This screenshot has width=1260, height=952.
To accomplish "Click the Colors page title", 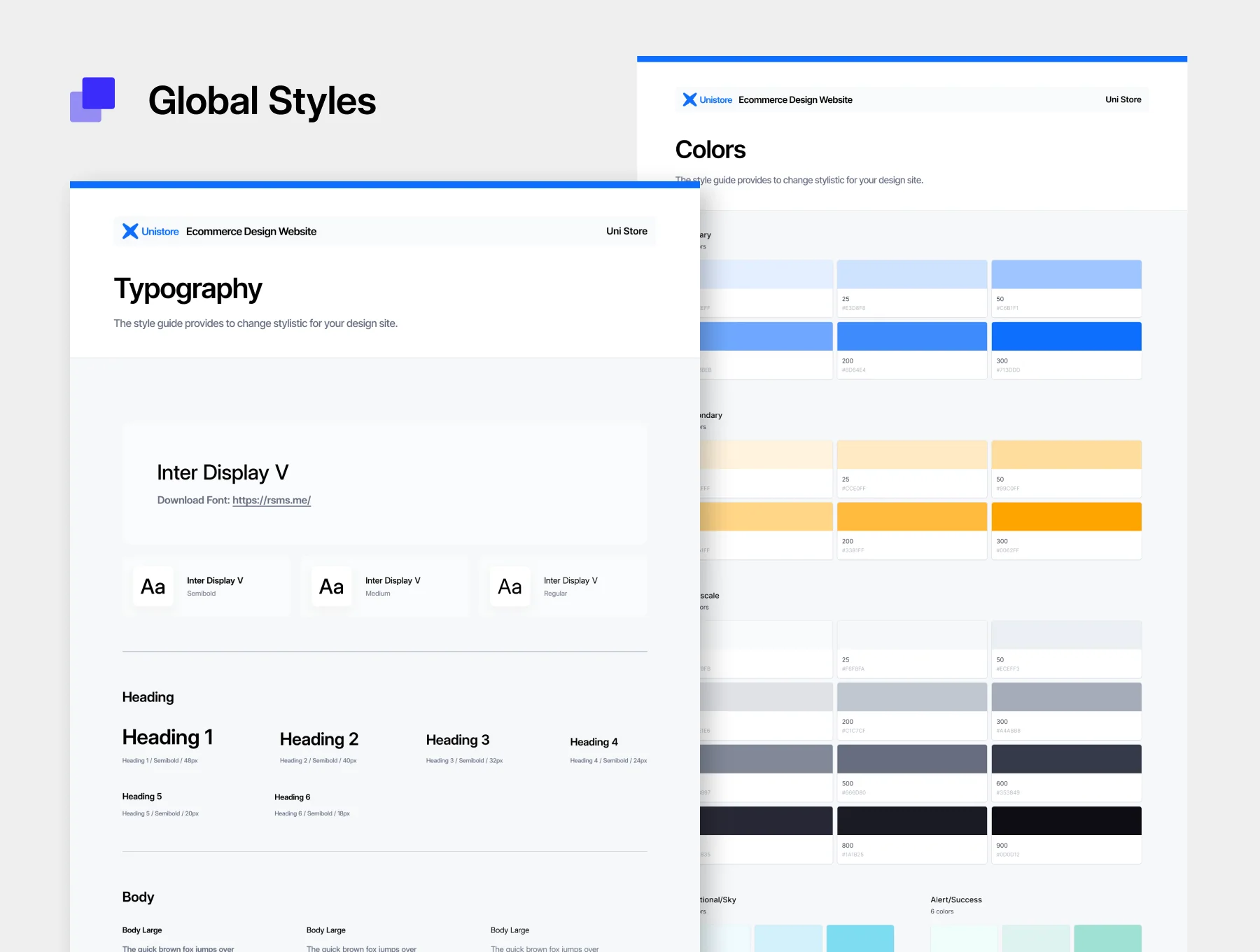I will tap(710, 150).
